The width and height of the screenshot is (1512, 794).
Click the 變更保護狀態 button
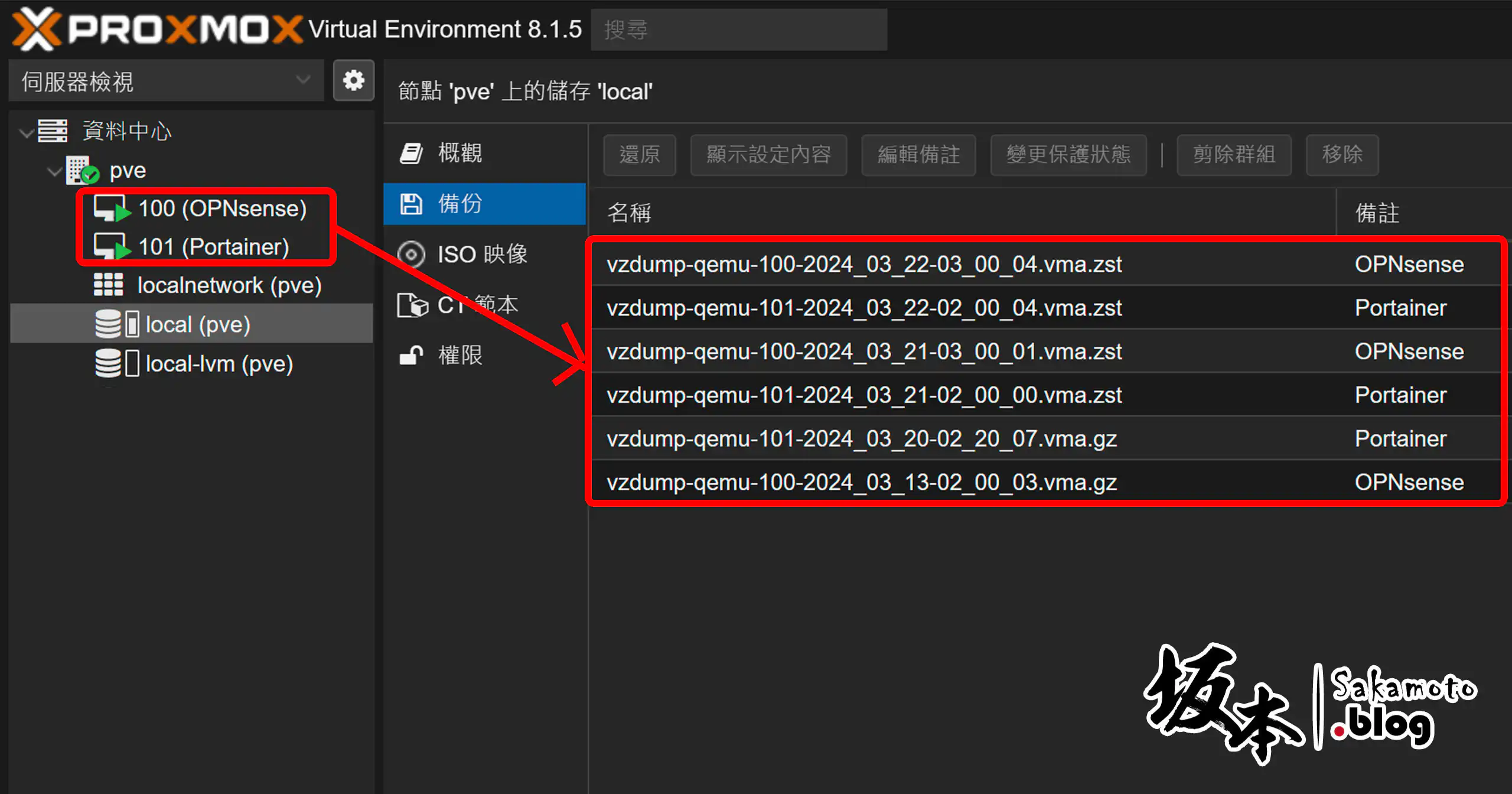click(1068, 155)
